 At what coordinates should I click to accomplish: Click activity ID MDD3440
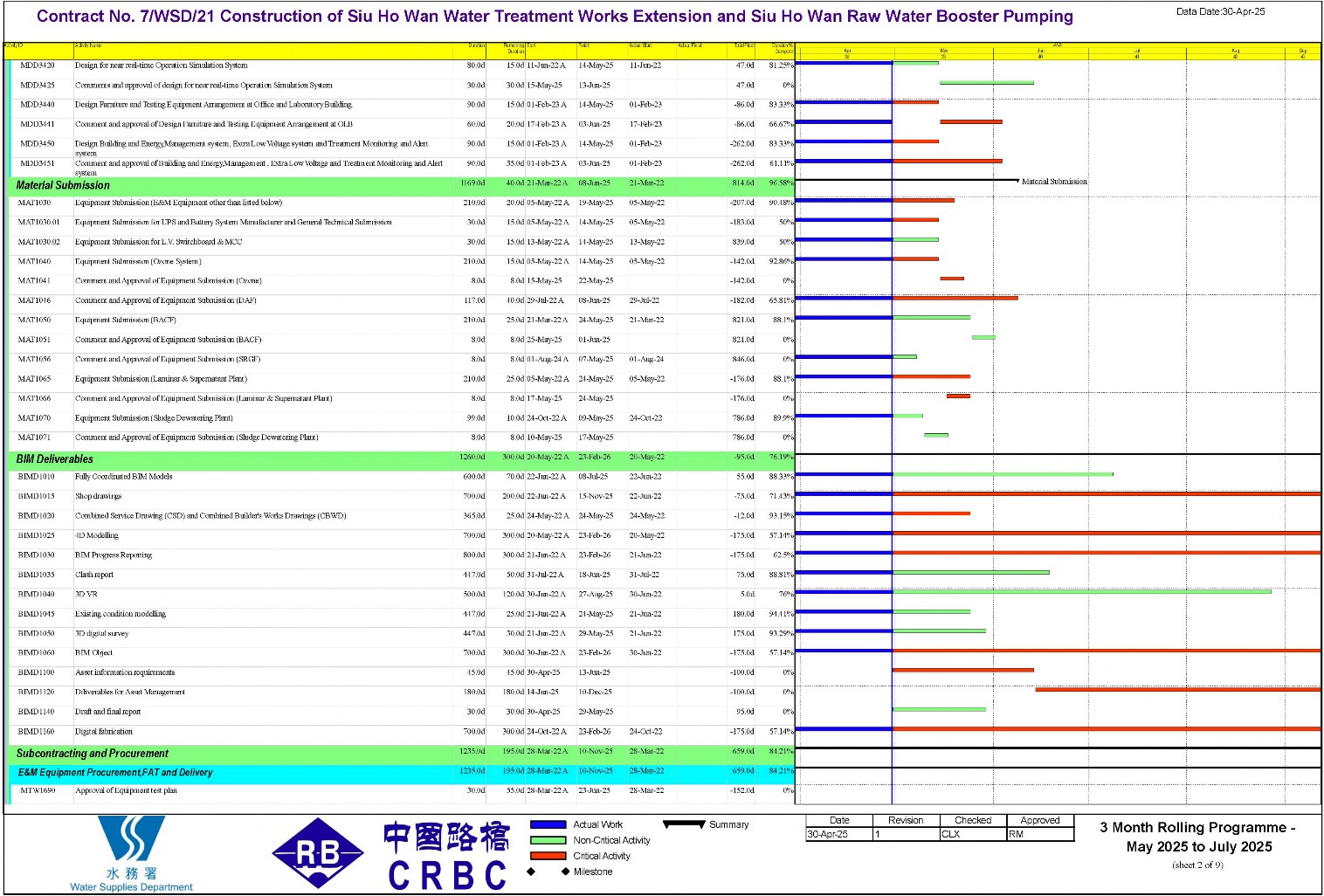pos(38,105)
